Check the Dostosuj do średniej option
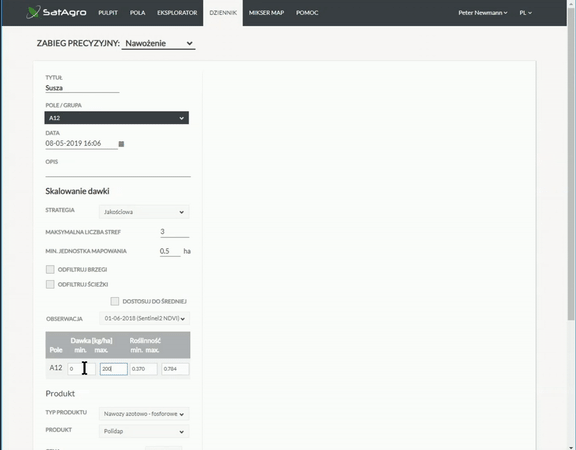The height and width of the screenshot is (450, 576). [x=115, y=301]
